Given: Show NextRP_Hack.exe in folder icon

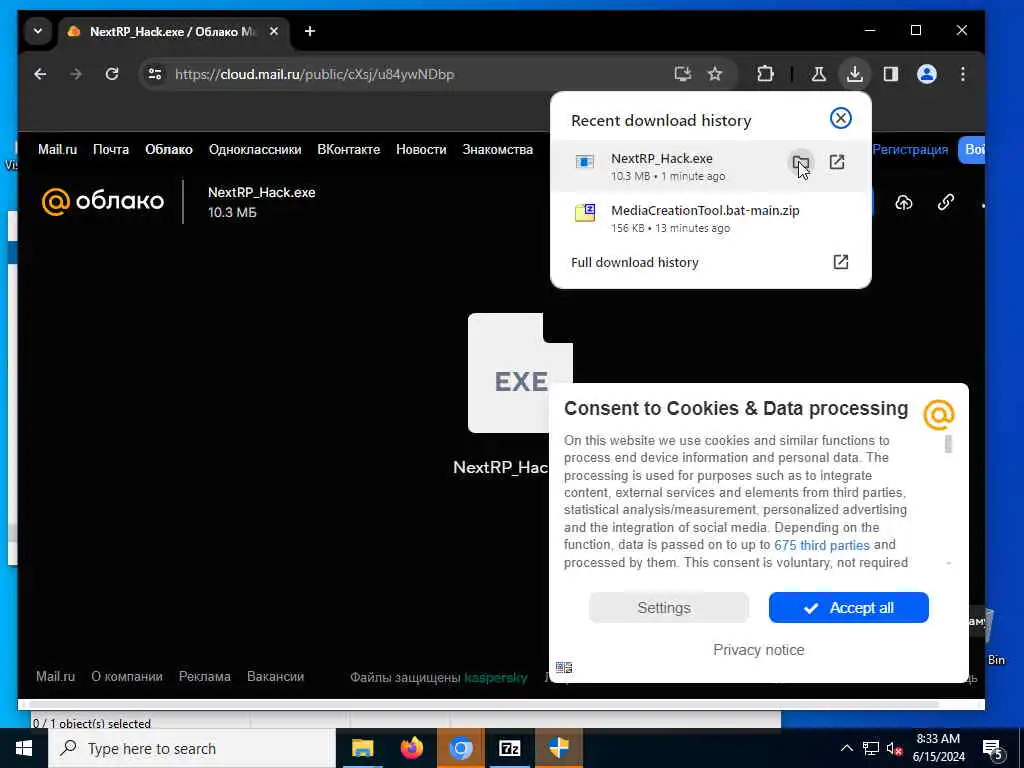Looking at the screenshot, I should click(x=801, y=162).
